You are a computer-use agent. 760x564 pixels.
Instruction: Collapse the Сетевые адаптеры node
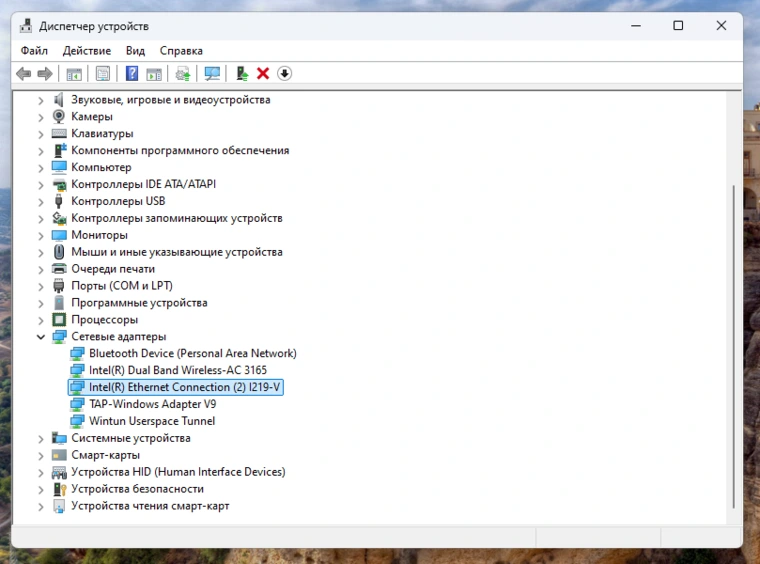pyautogui.click(x=41, y=337)
